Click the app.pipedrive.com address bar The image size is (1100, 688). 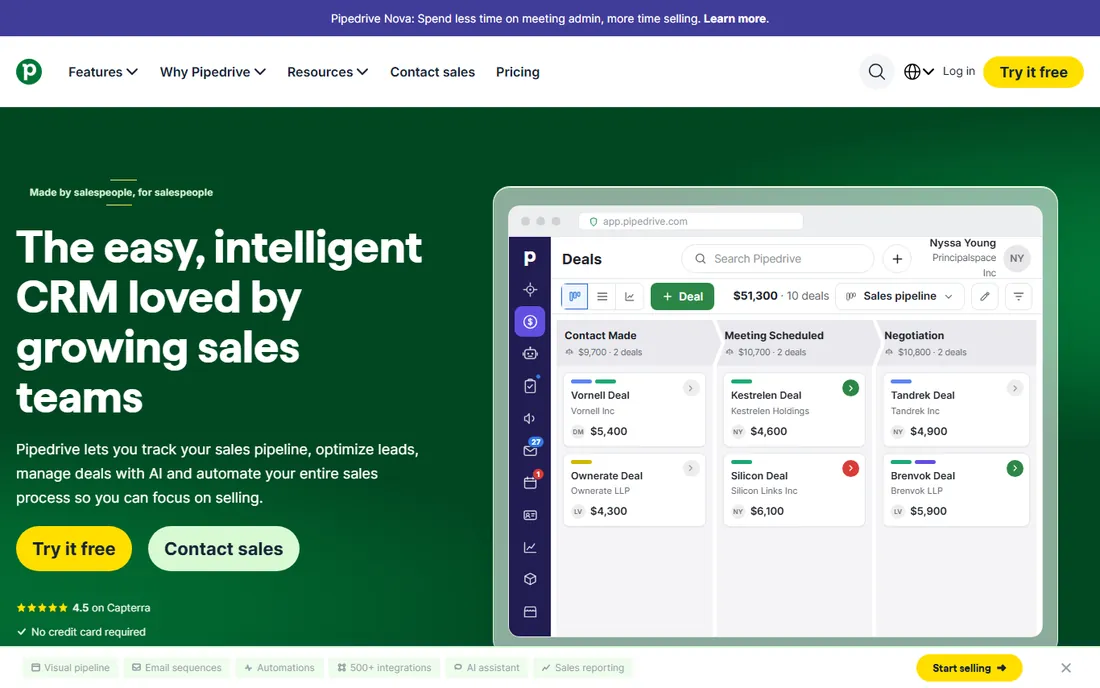click(x=690, y=221)
